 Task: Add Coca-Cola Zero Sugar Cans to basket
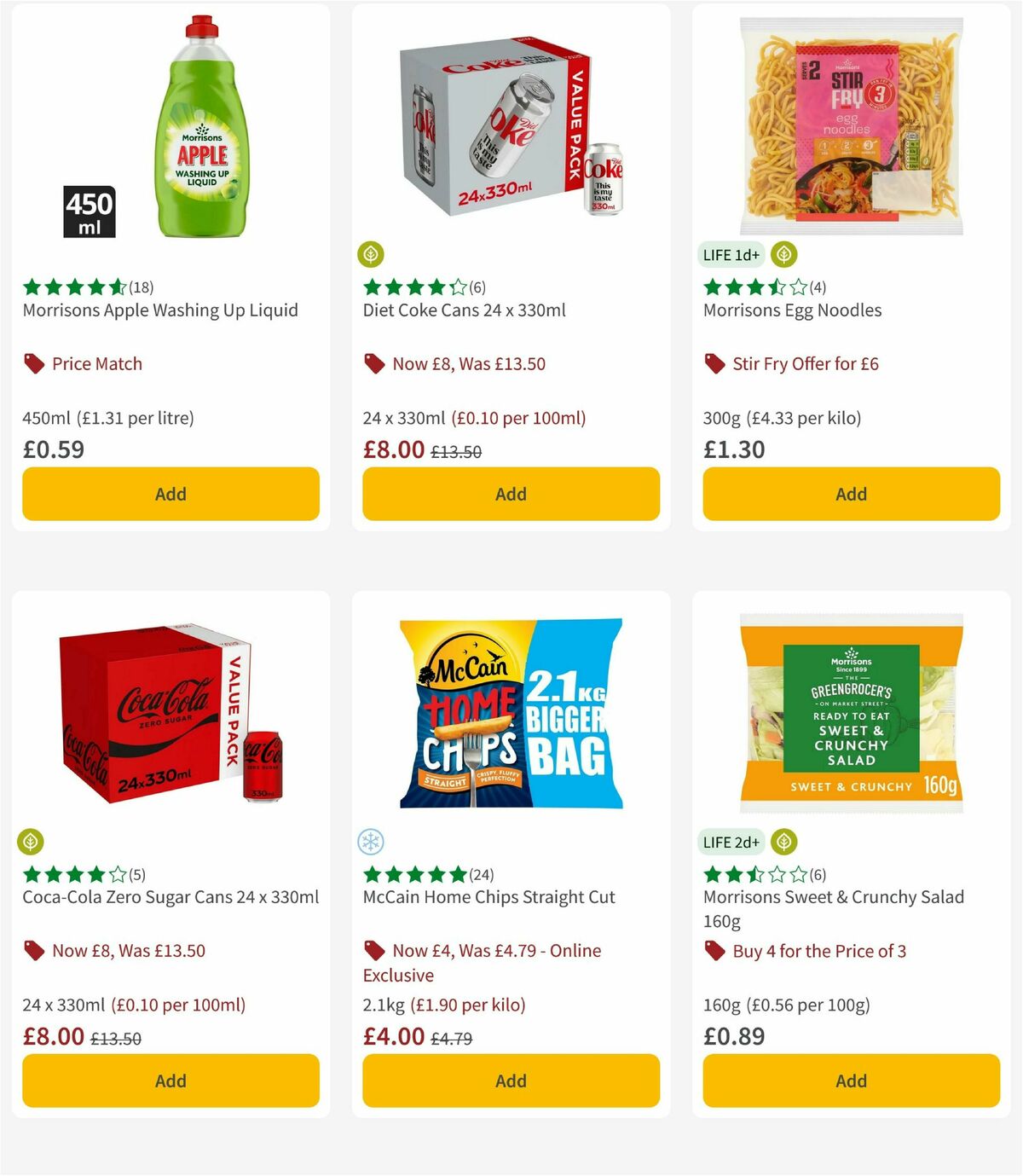(170, 1080)
